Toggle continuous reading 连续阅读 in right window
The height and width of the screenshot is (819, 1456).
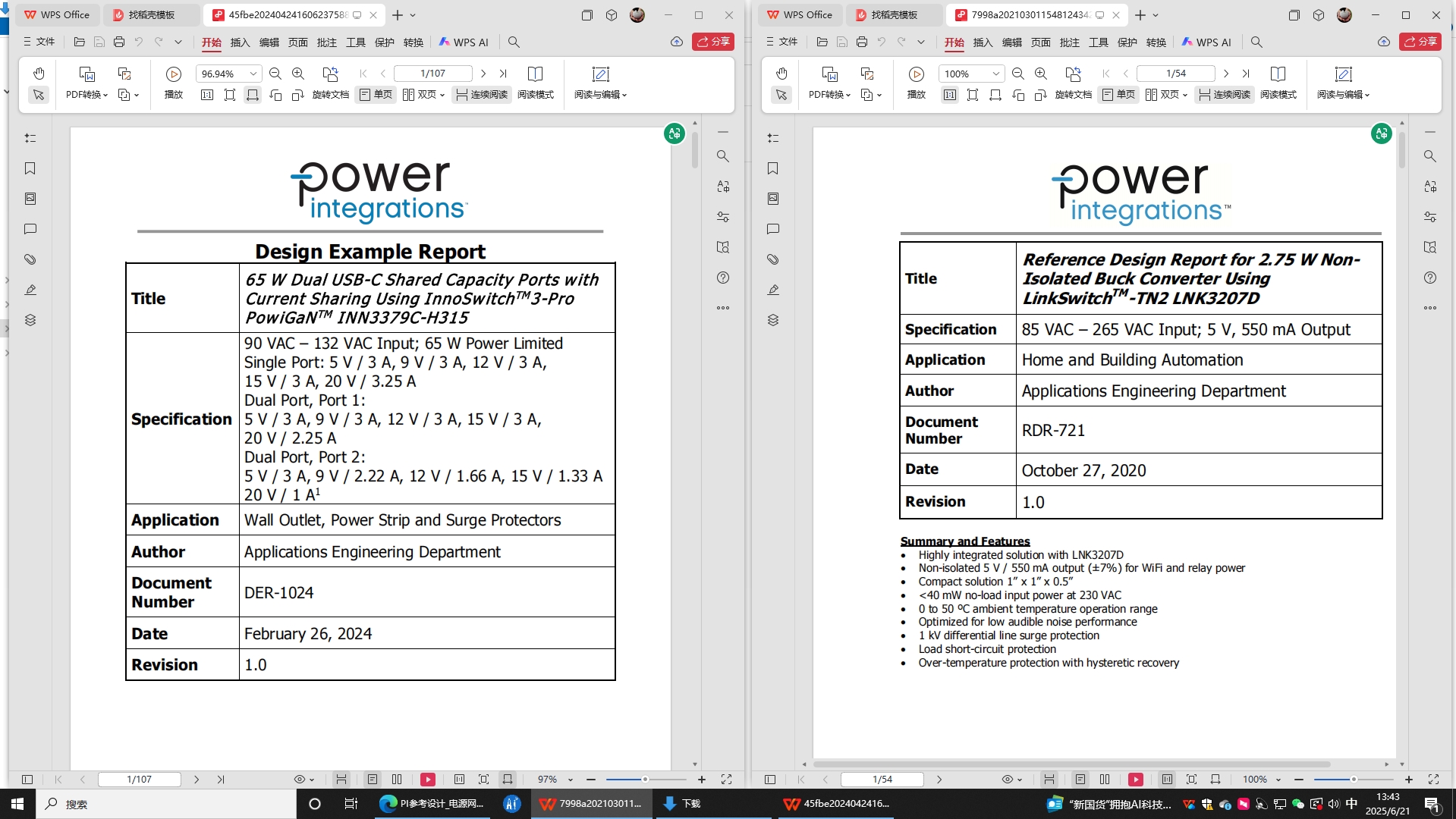1225,95
